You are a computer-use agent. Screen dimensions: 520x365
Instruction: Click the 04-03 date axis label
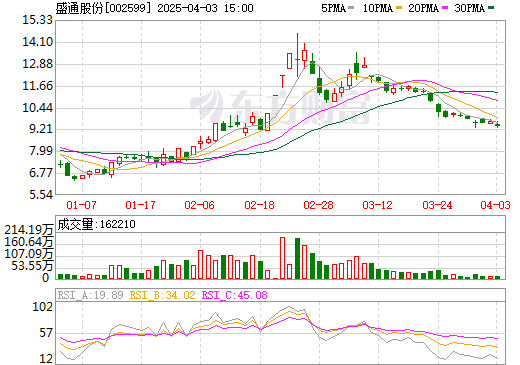pyautogui.click(x=495, y=205)
